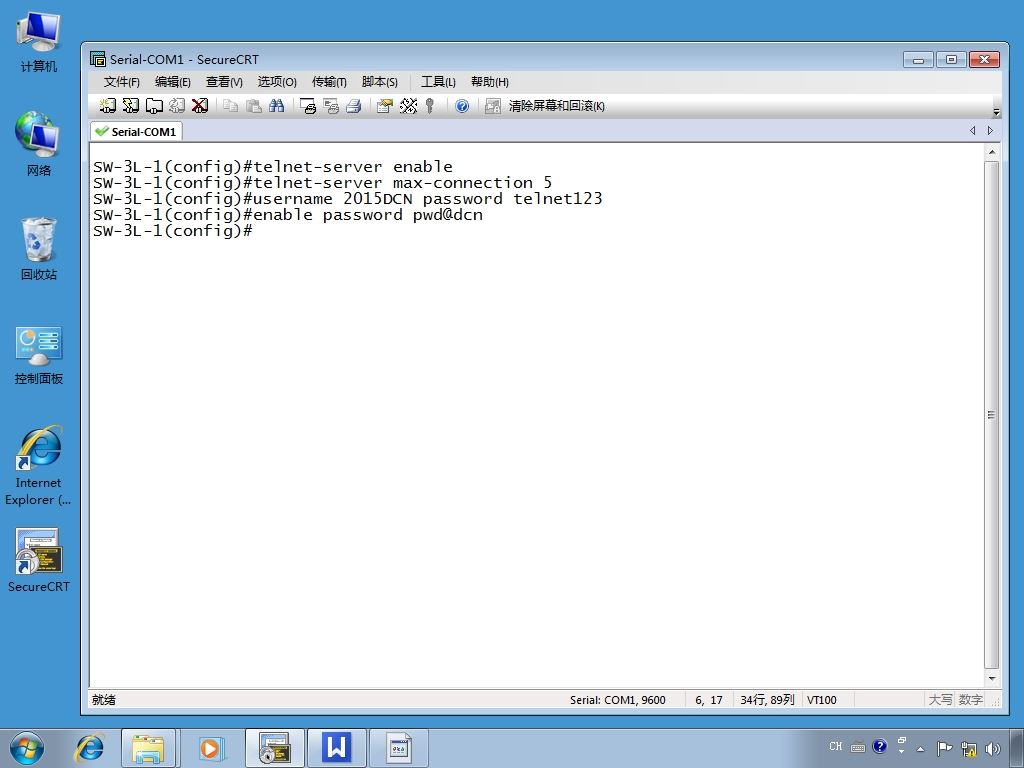Open Session Options icon
The image size is (1024, 768).
385,106
